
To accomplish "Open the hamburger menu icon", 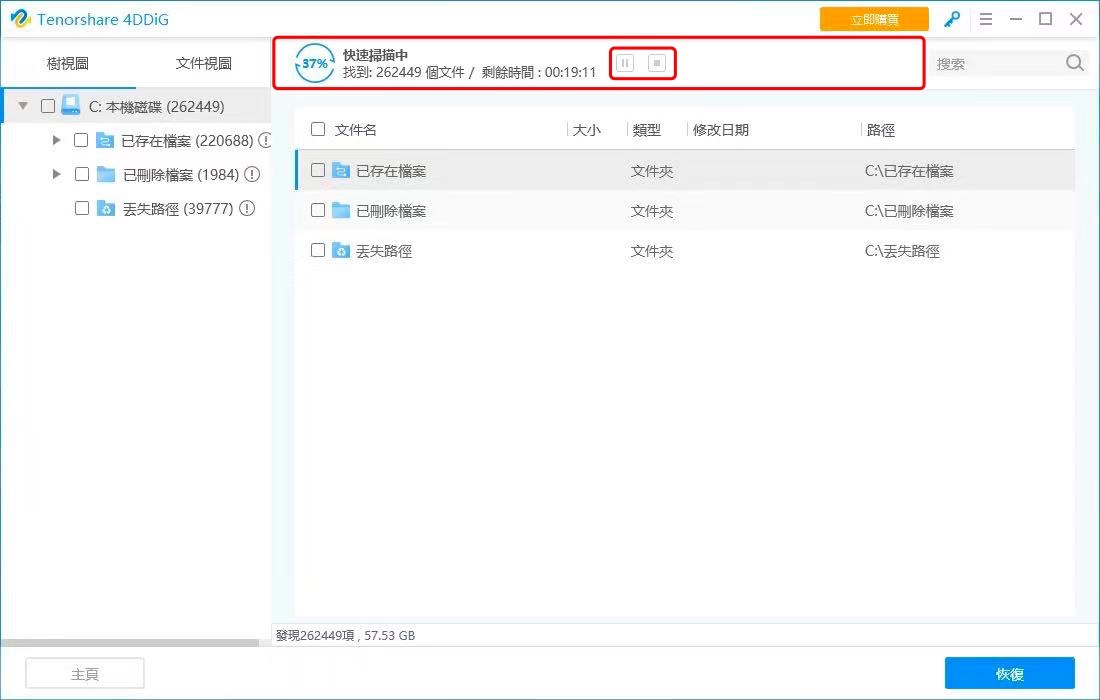I will [x=986, y=19].
